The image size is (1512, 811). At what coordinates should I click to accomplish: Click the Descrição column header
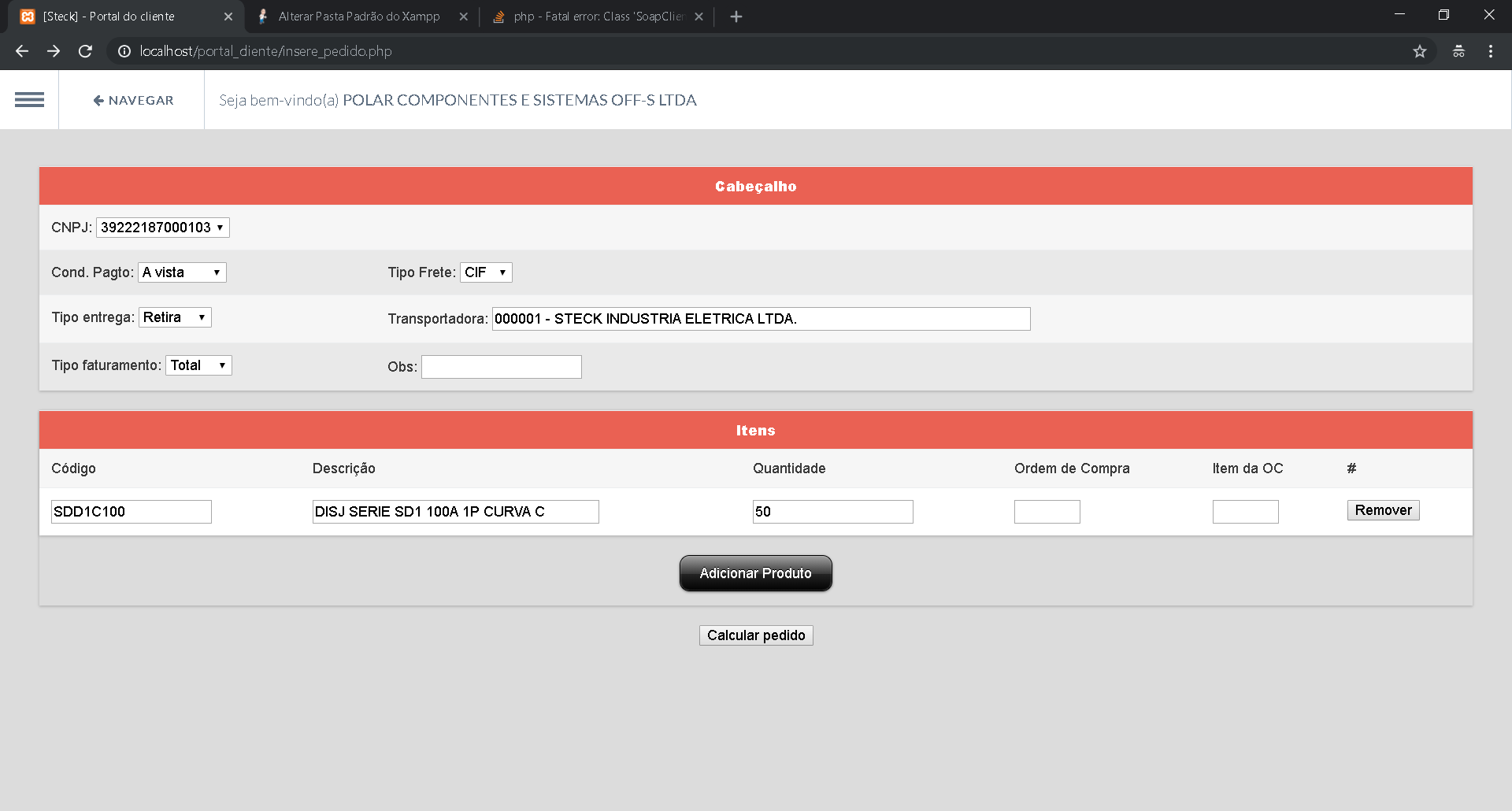[x=344, y=468]
